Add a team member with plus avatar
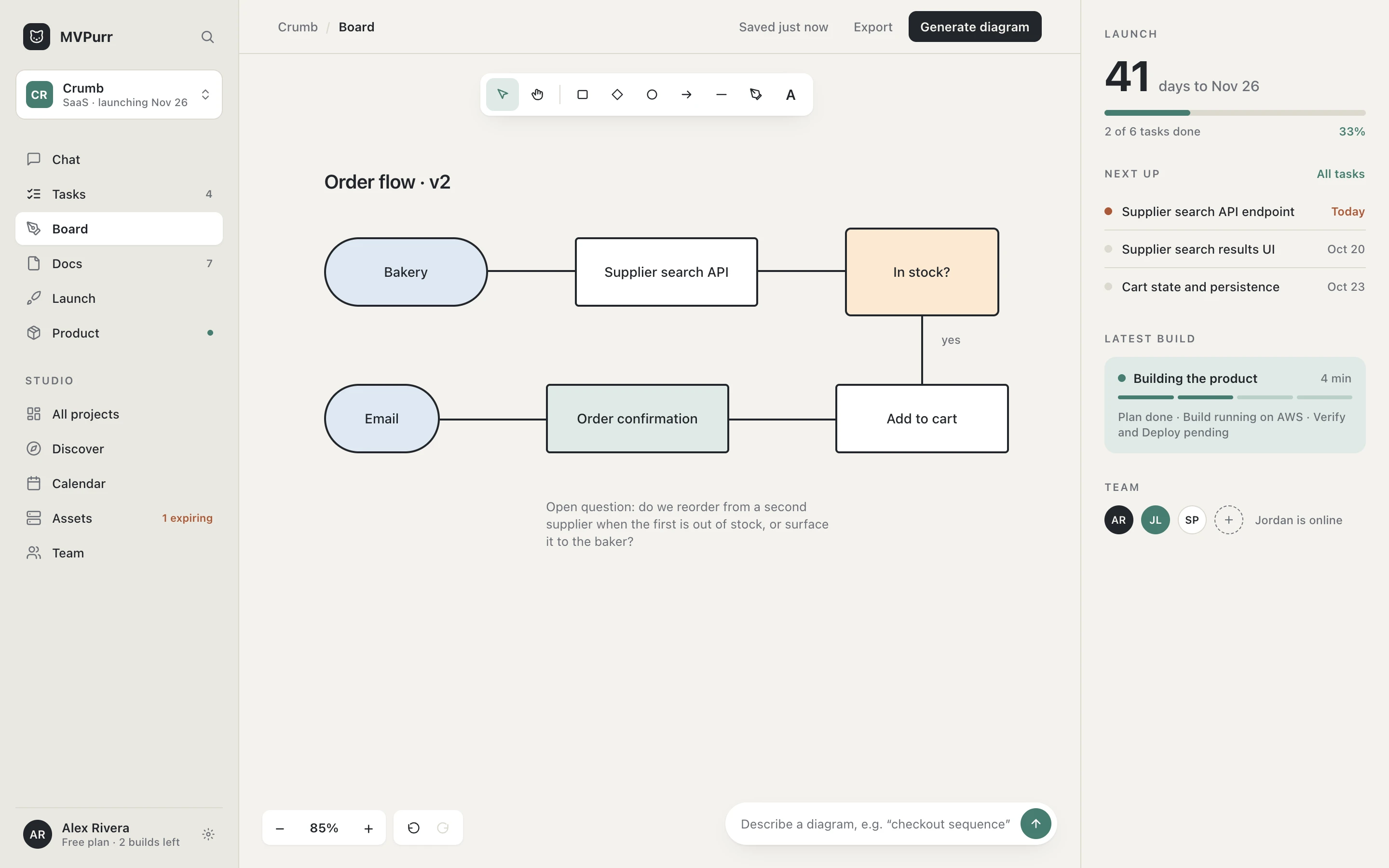 1229,520
